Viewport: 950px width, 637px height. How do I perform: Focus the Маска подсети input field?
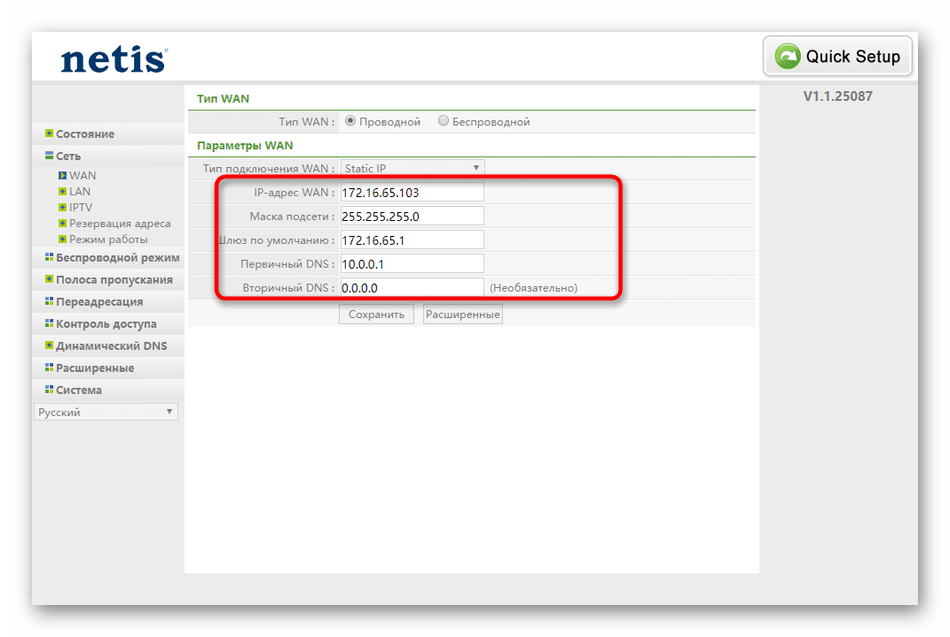(412, 216)
